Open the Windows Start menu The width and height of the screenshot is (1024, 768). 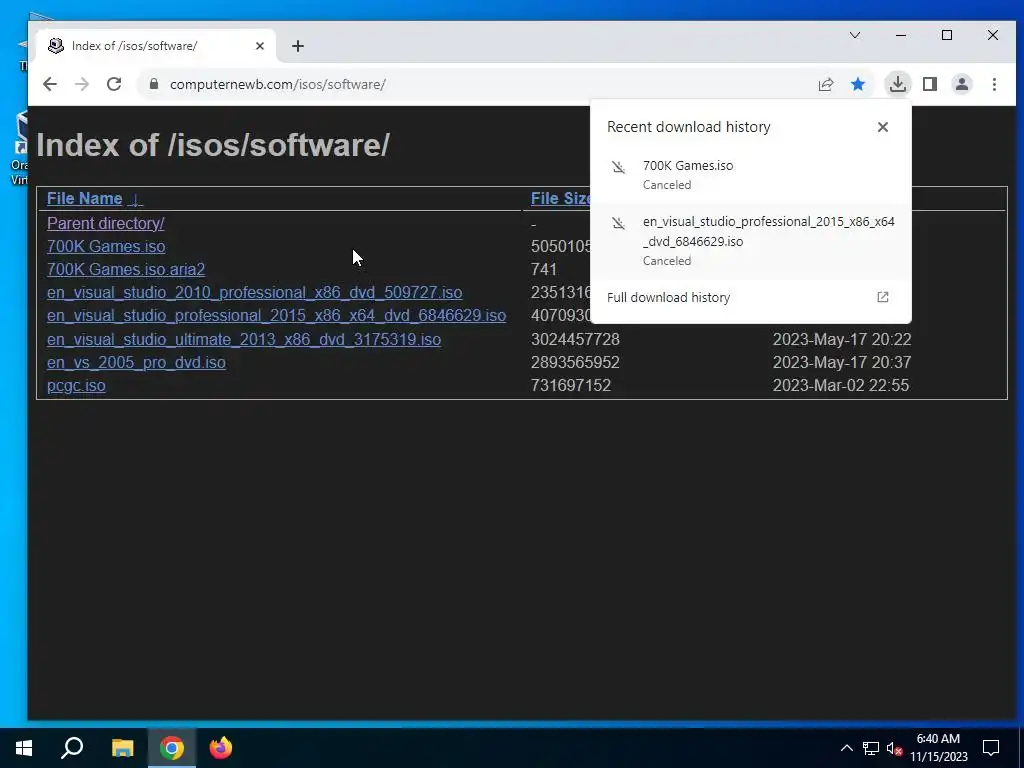pos(24,748)
